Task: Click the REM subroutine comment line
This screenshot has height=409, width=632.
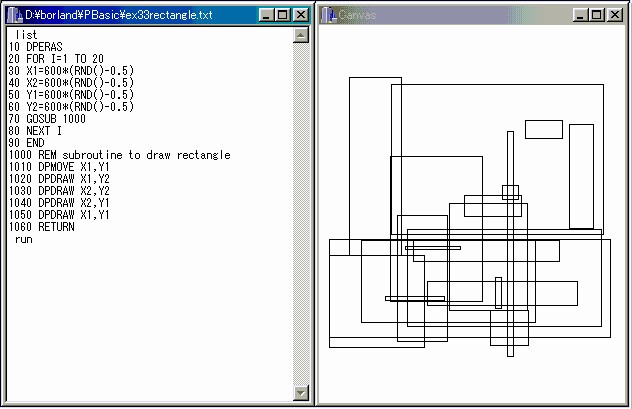Action: point(120,155)
